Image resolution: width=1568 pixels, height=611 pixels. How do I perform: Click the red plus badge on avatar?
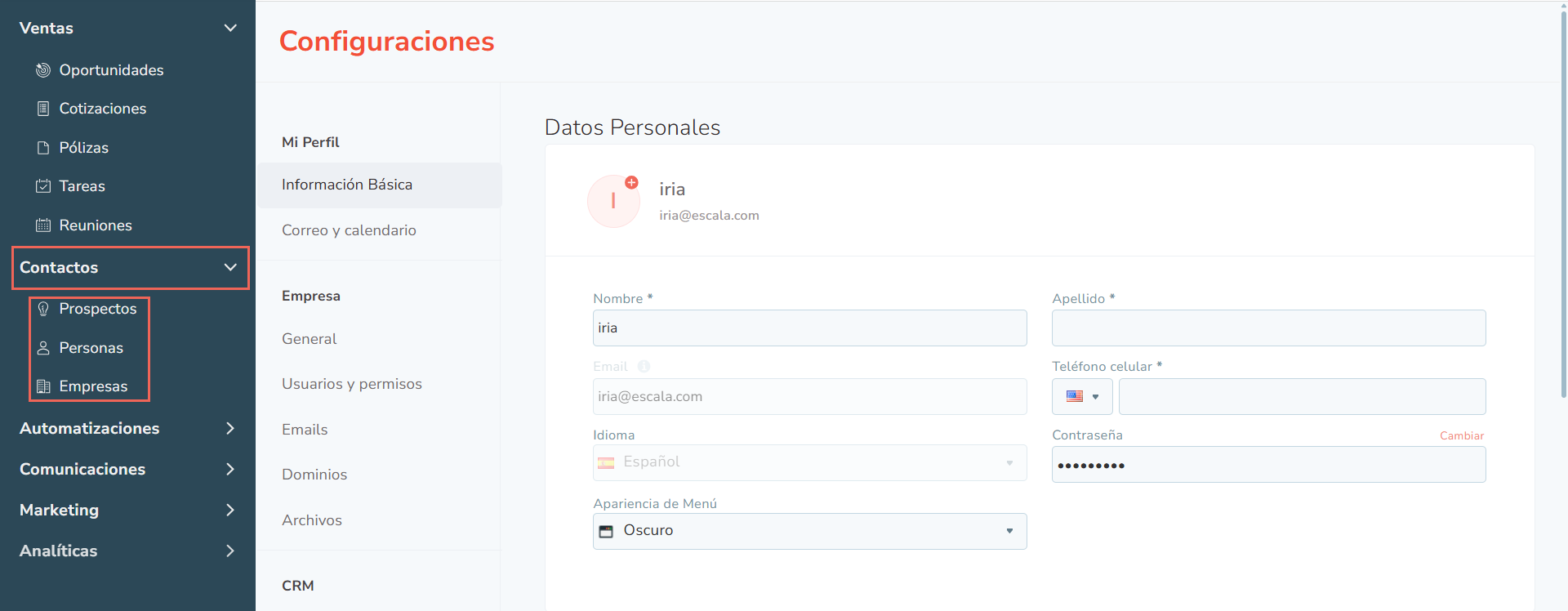pyautogui.click(x=631, y=182)
